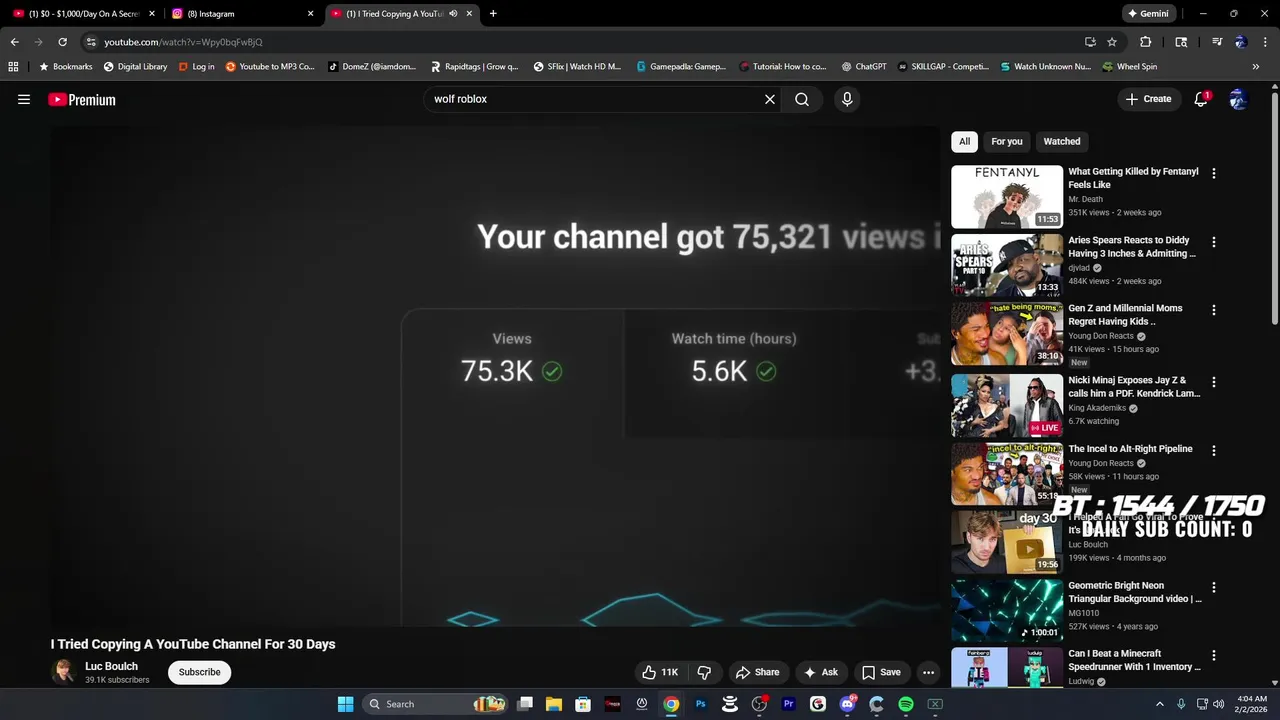Open options for Gen Z Moms video

coord(1214,310)
